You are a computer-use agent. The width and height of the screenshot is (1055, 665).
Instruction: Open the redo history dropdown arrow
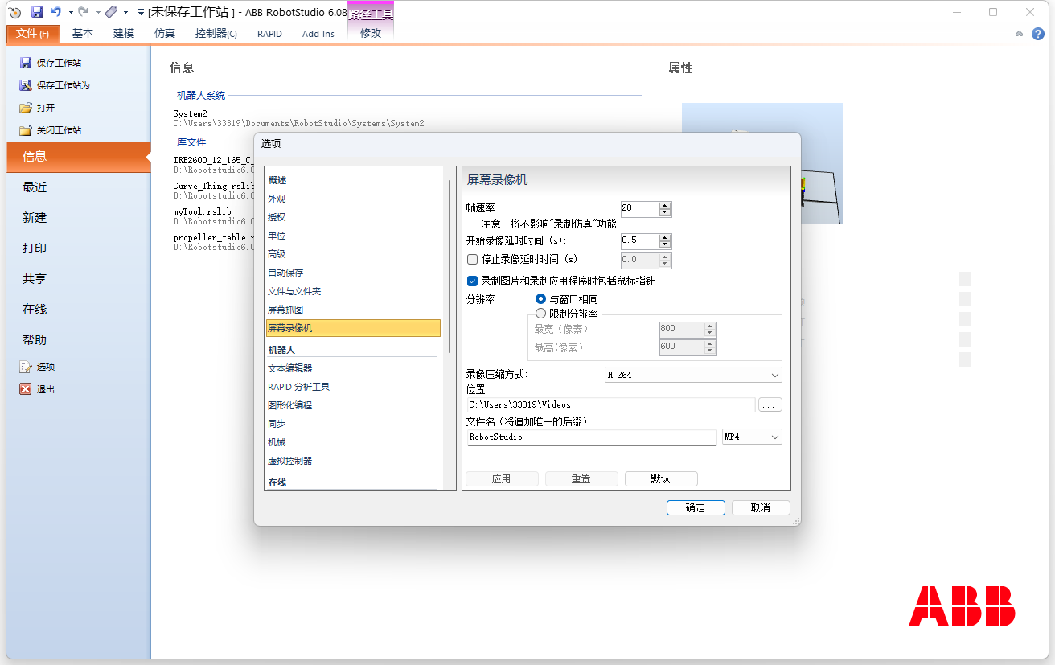98,12
